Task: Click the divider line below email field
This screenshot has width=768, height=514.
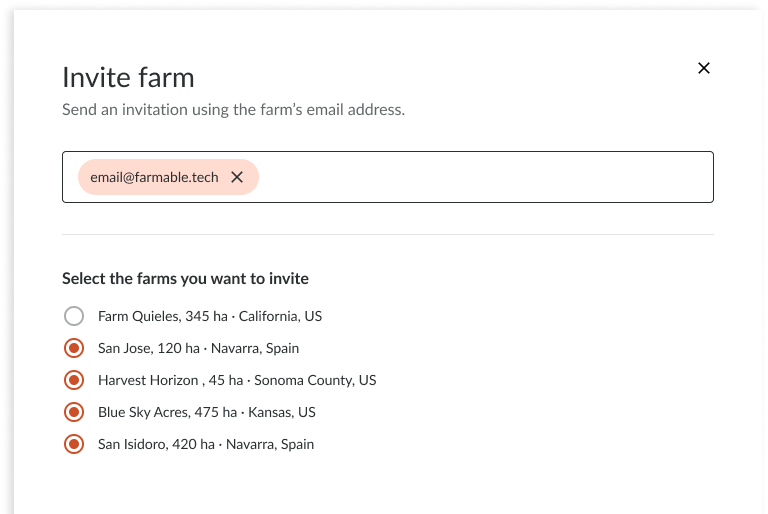Action: click(x=388, y=234)
